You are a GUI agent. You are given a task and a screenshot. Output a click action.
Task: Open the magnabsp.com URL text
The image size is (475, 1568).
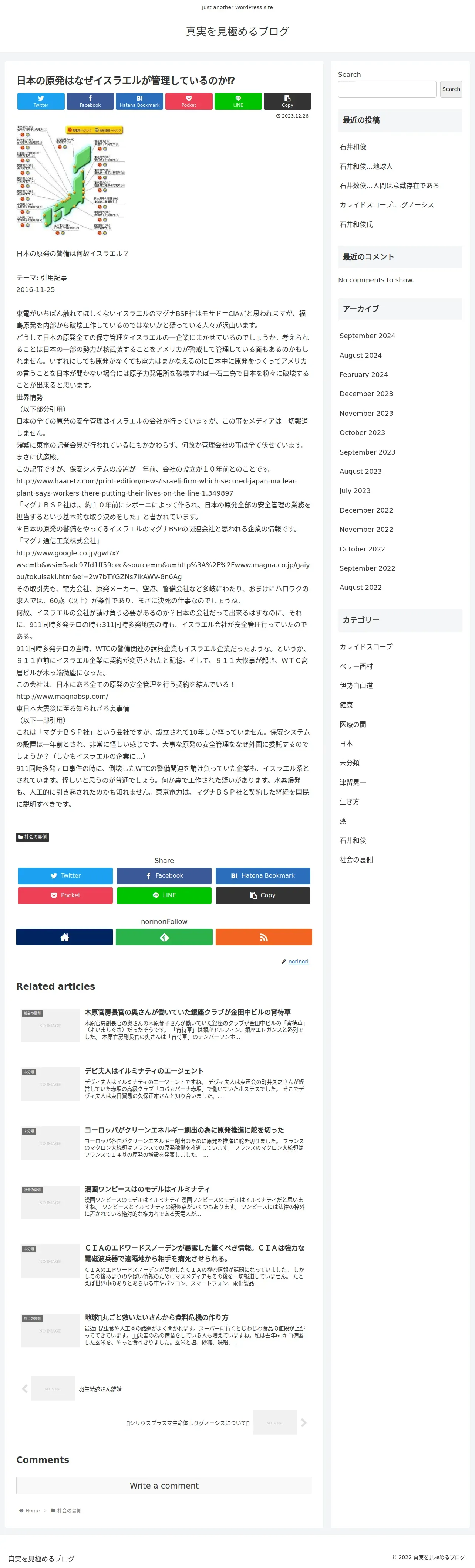62,696
